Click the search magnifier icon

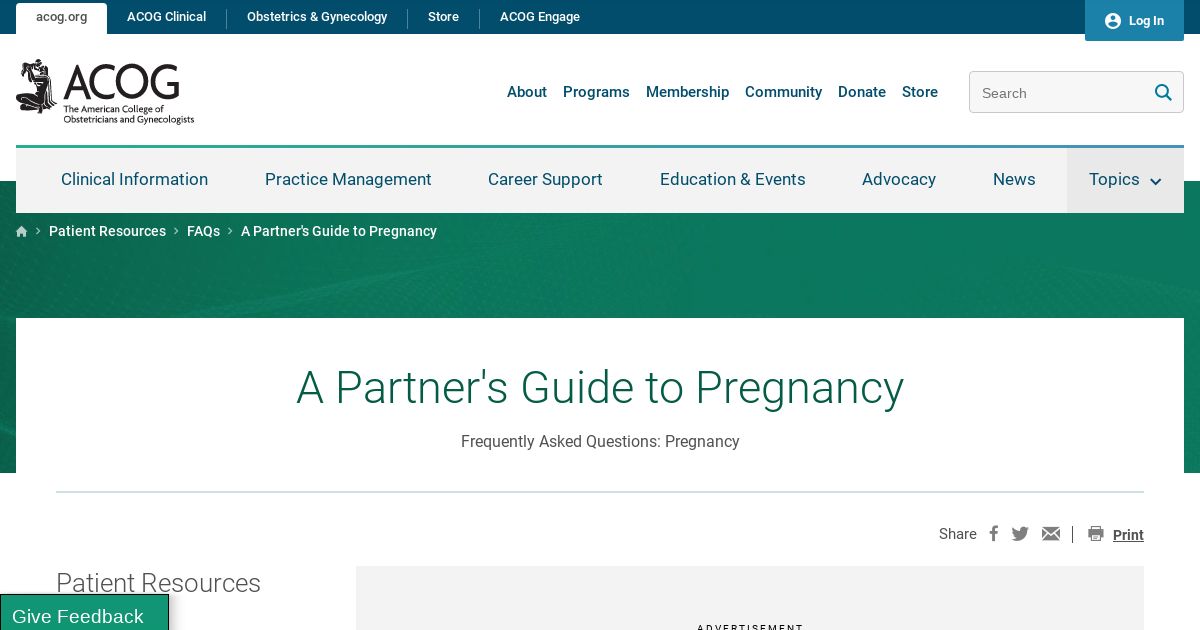pyautogui.click(x=1163, y=92)
